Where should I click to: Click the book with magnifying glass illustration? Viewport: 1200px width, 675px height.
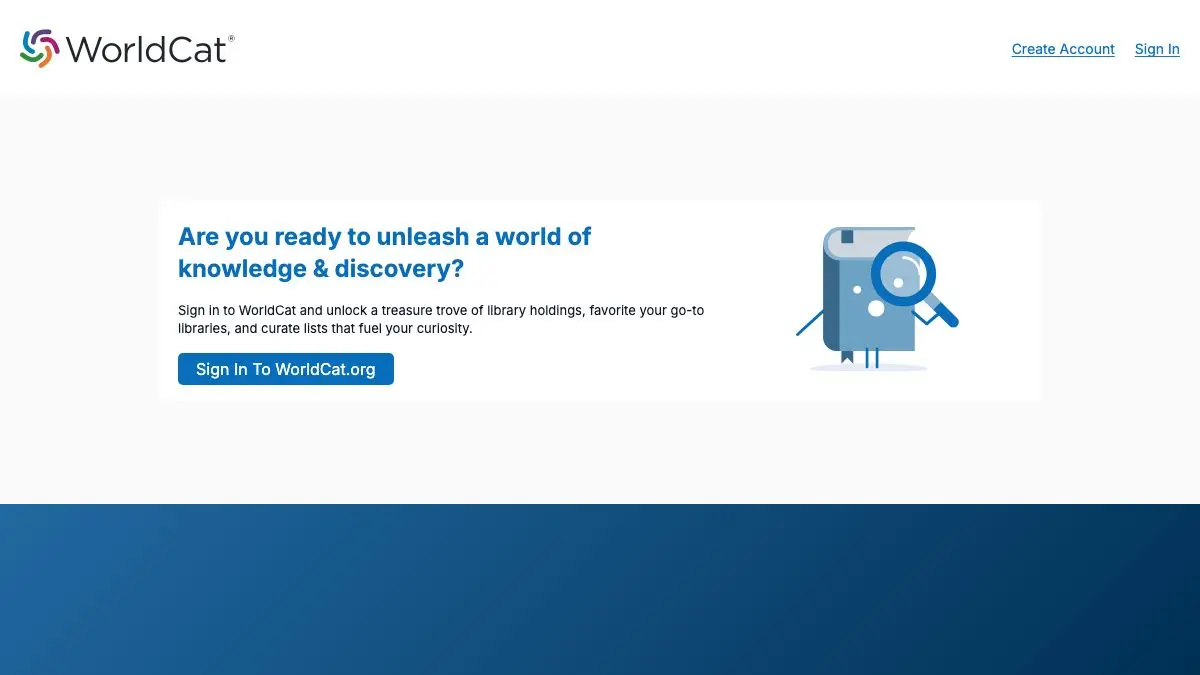click(x=877, y=298)
